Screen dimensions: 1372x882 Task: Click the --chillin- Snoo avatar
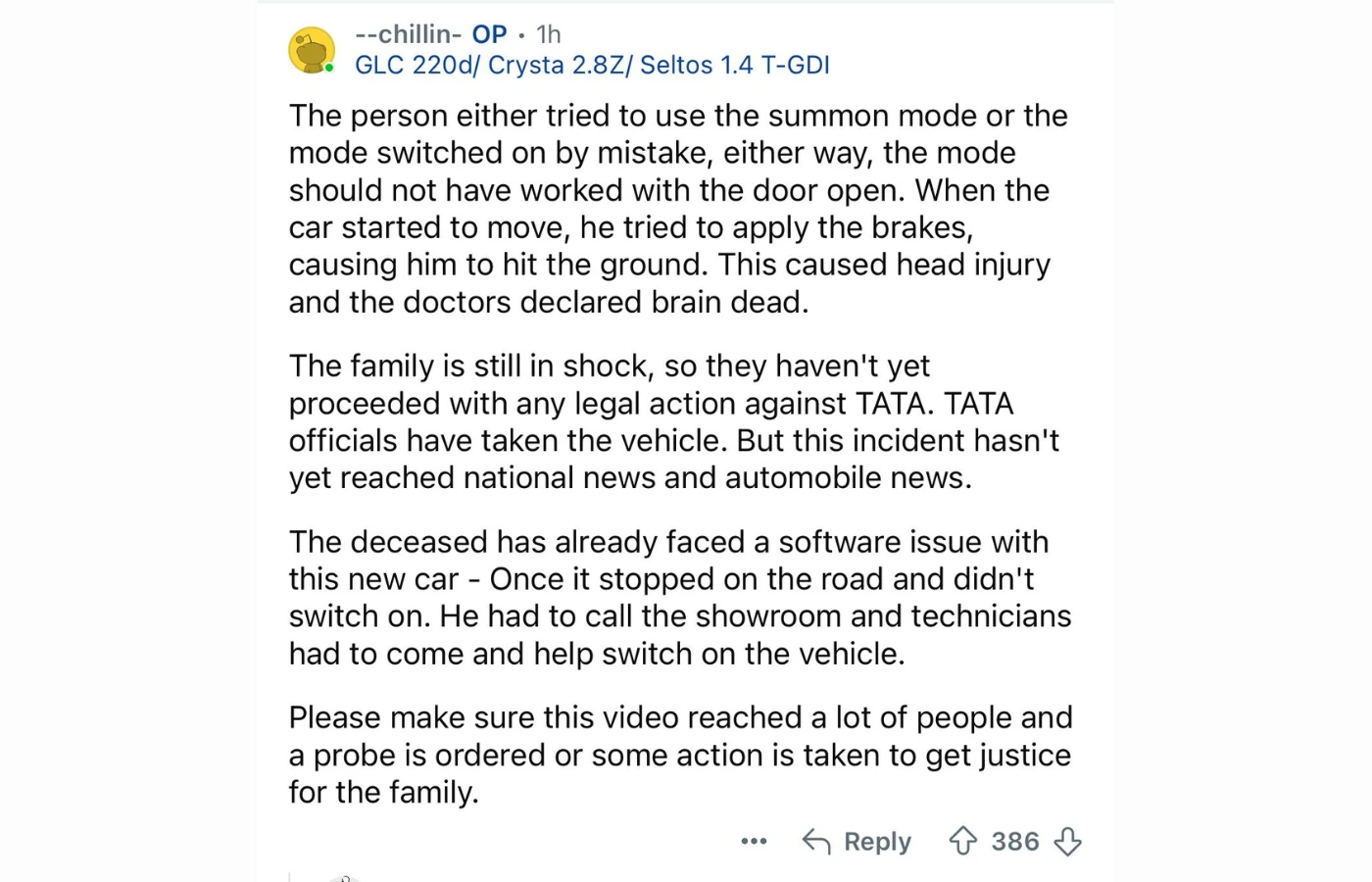311,48
